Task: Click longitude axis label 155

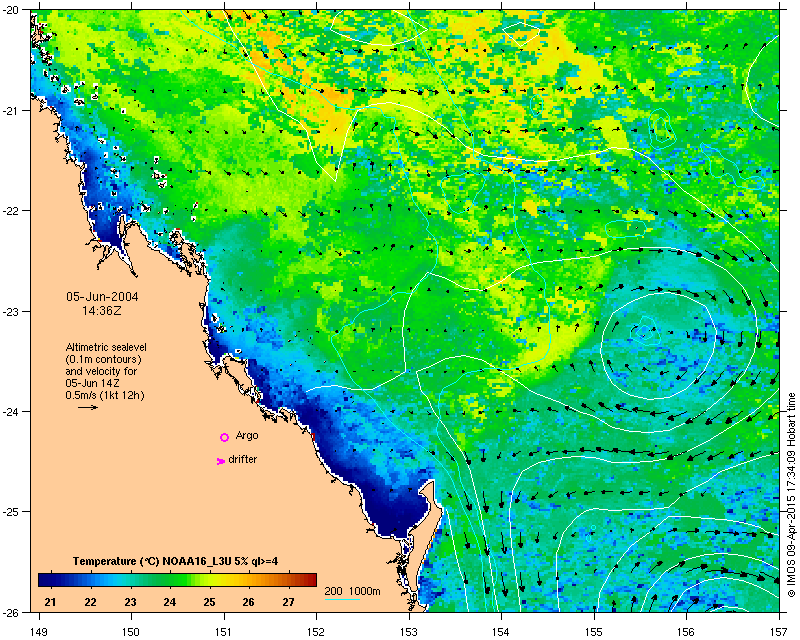Action: [594, 632]
